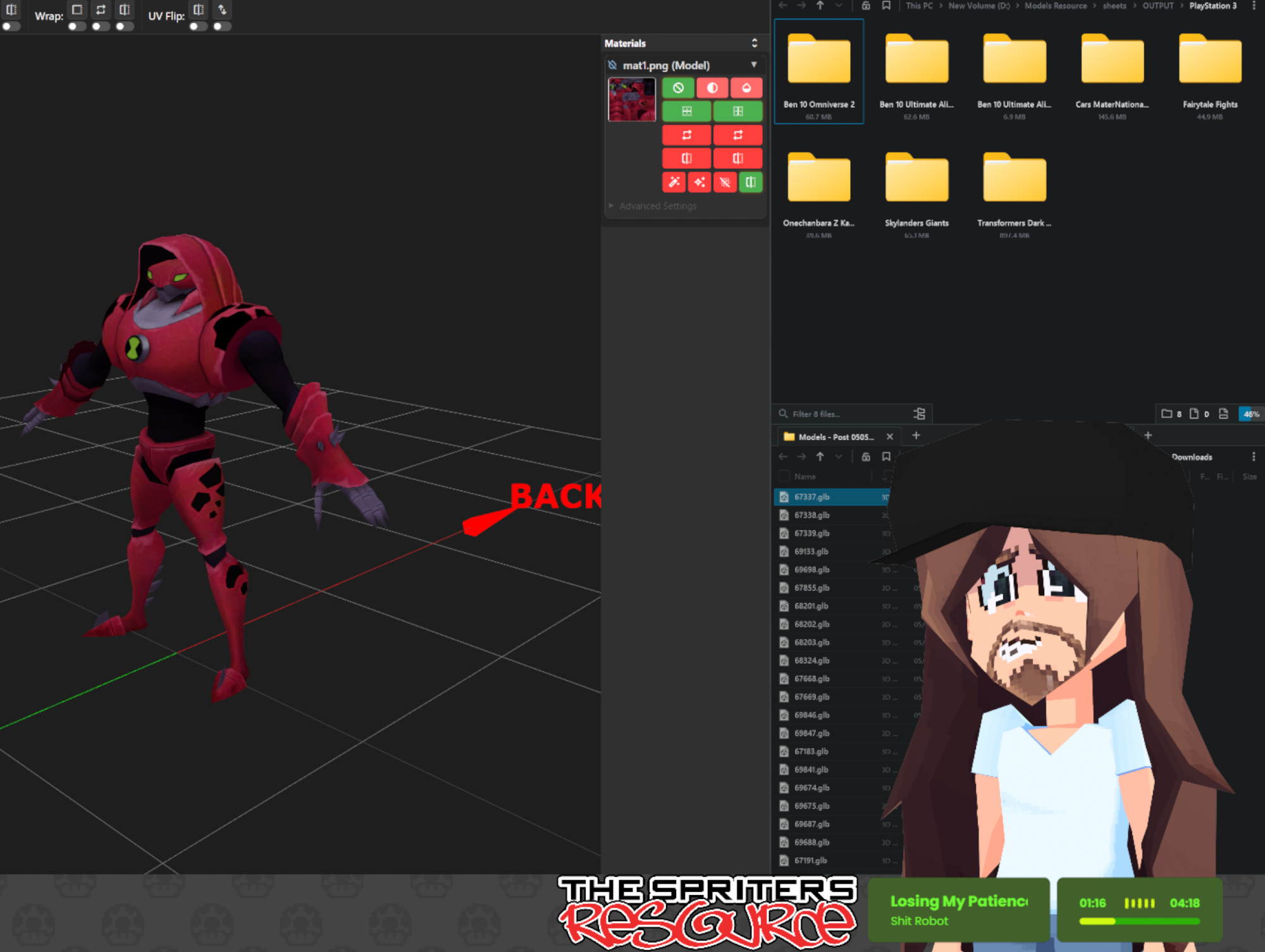Screen dimensions: 1265x952
Task: Click the green mirror button in bottom row
Action: pos(751,182)
